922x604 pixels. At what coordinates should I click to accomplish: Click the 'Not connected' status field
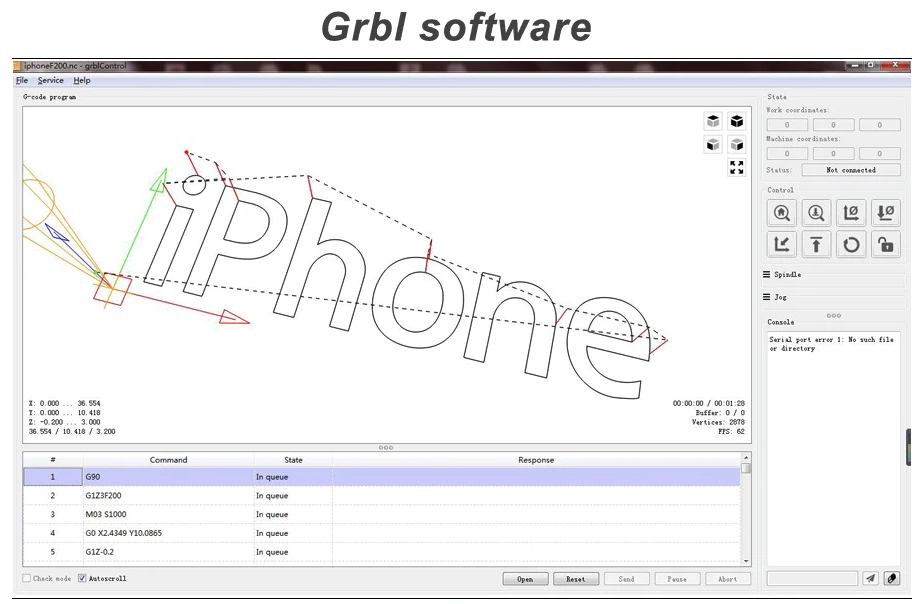pyautogui.click(x=851, y=170)
